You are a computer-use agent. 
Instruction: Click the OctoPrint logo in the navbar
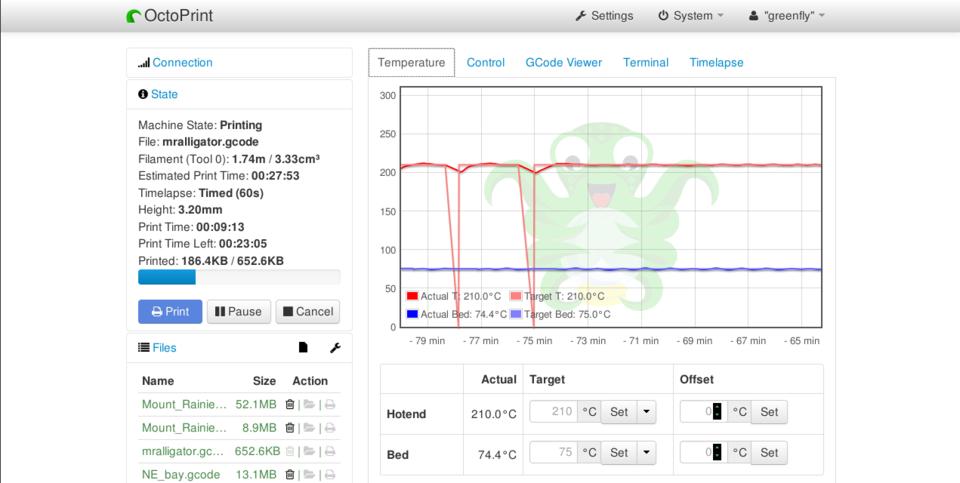tap(170, 16)
